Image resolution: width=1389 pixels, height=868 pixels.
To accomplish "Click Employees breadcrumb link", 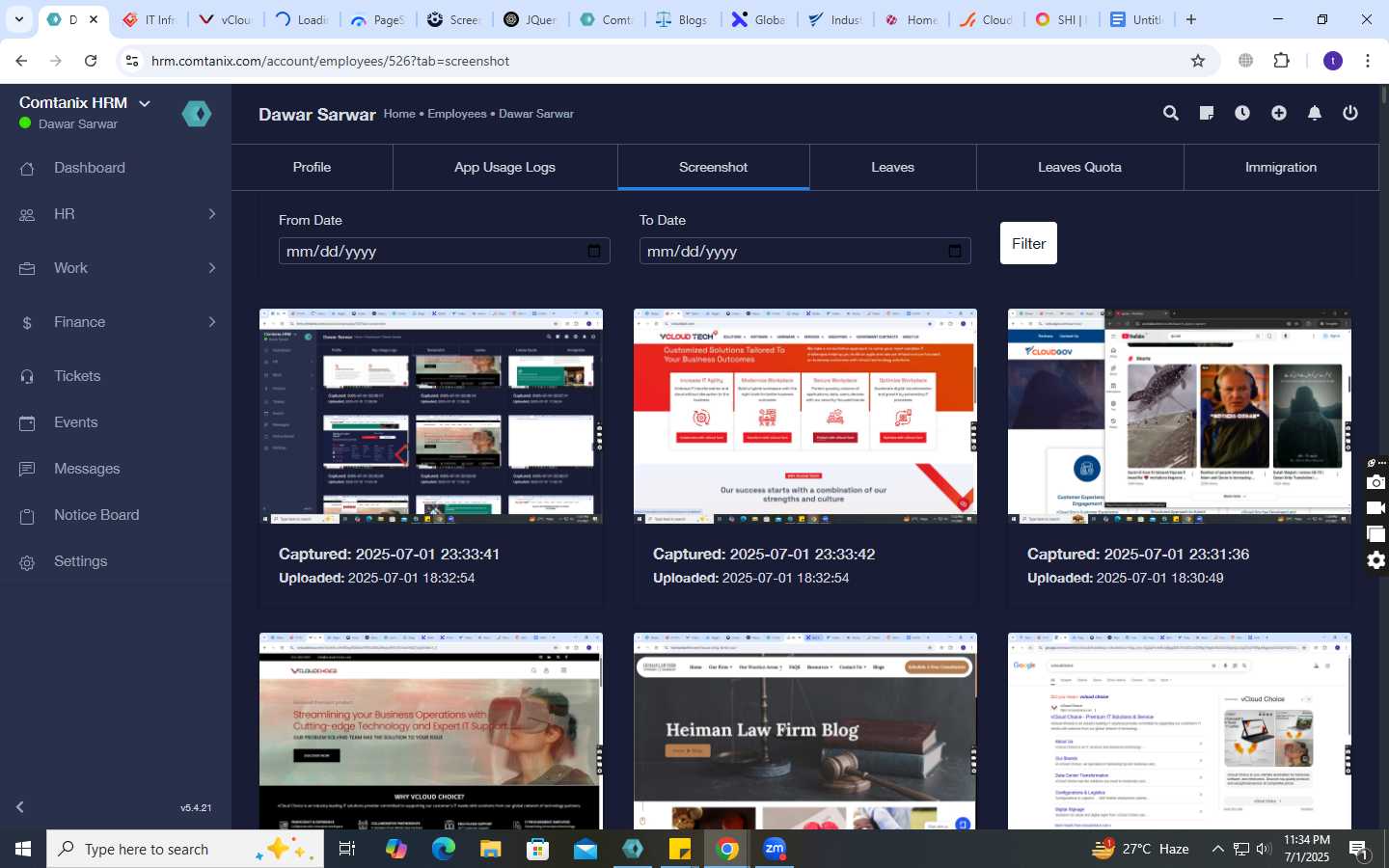I will [457, 114].
